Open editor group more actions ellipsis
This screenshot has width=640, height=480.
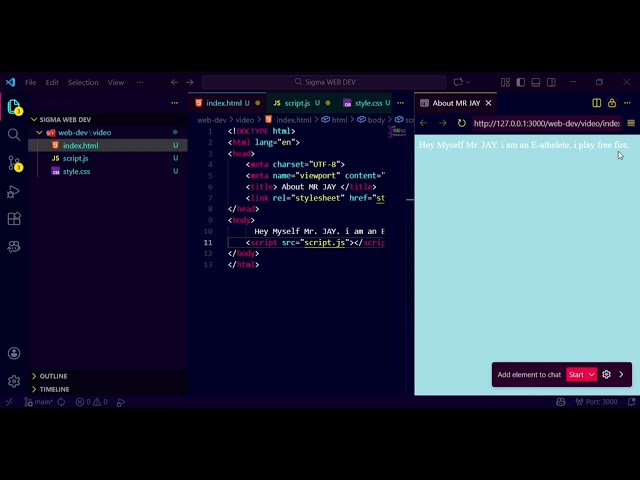click(401, 103)
